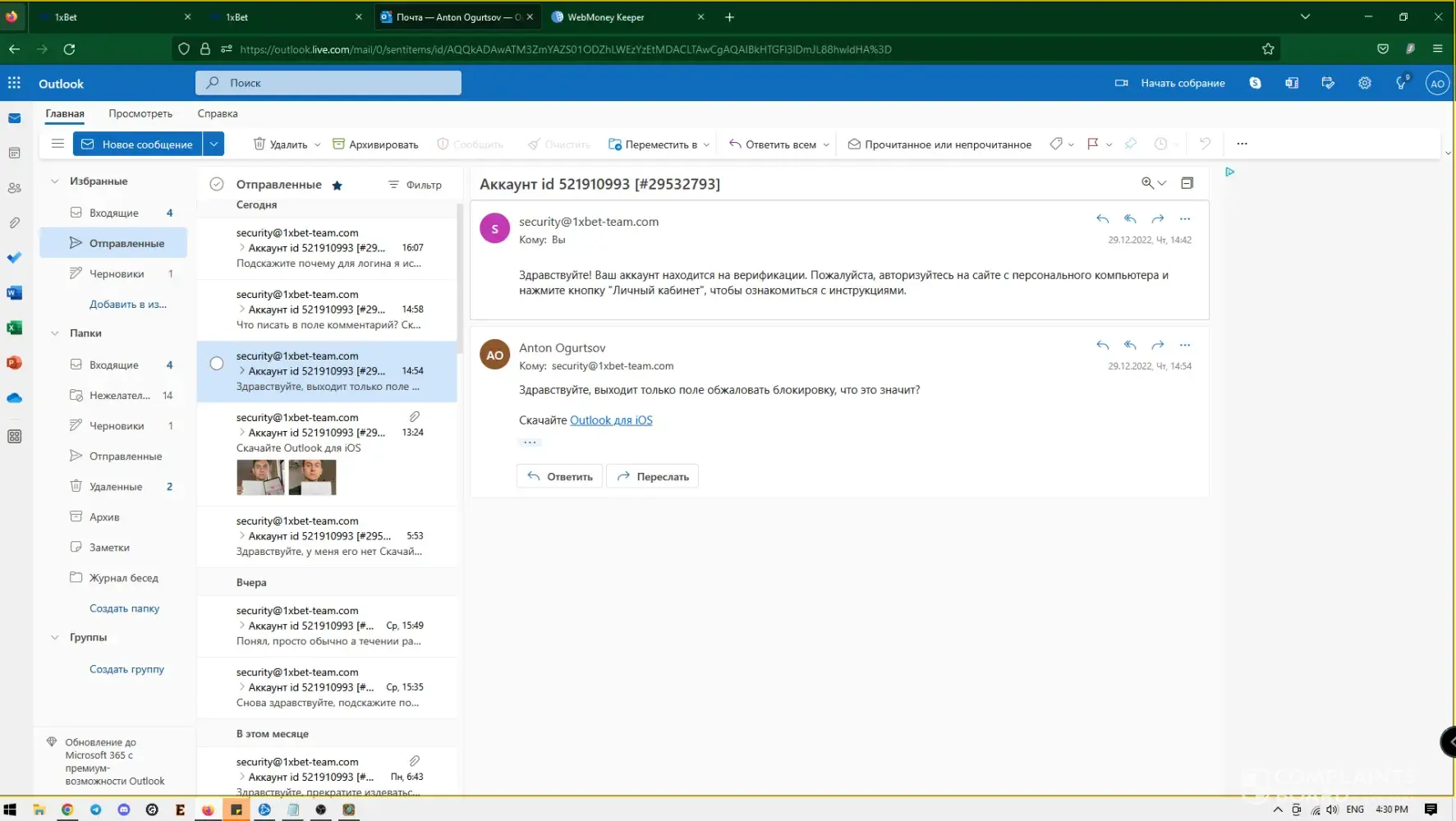Open message in new window icon
Viewport: 1456px width, 821px height.
point(1187,183)
